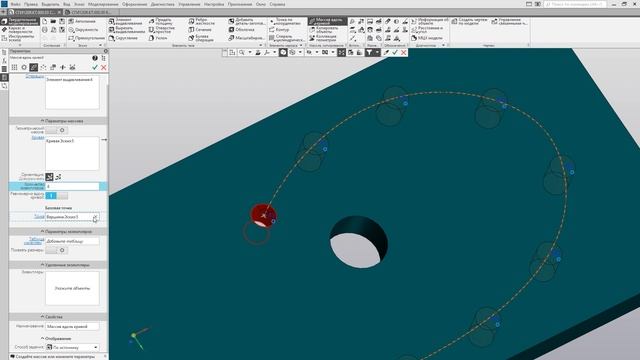Open the Справка menu

click(x=277, y=4)
